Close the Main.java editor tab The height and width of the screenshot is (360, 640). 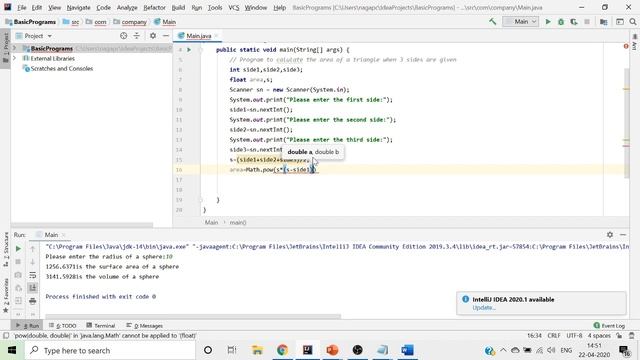[216, 36]
